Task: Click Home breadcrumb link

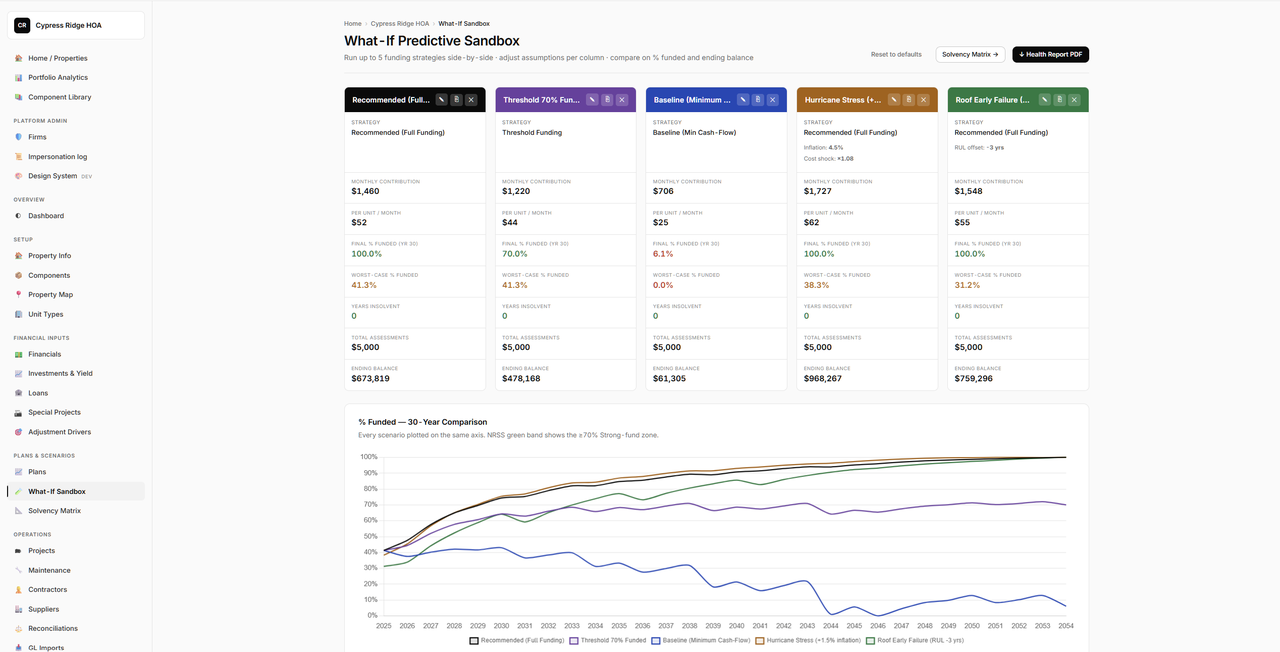Action: click(353, 23)
